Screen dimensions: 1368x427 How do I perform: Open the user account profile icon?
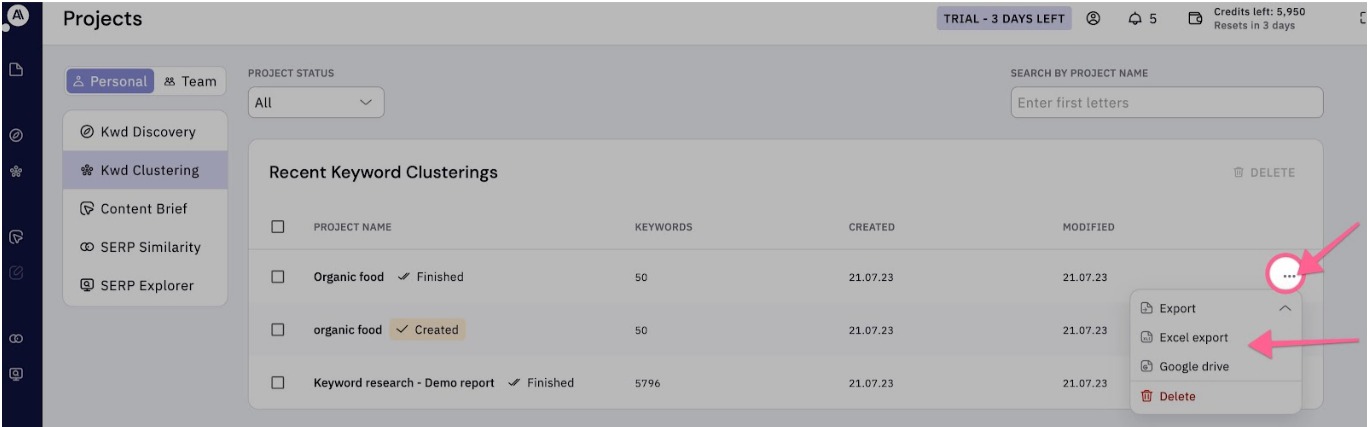click(1093, 19)
